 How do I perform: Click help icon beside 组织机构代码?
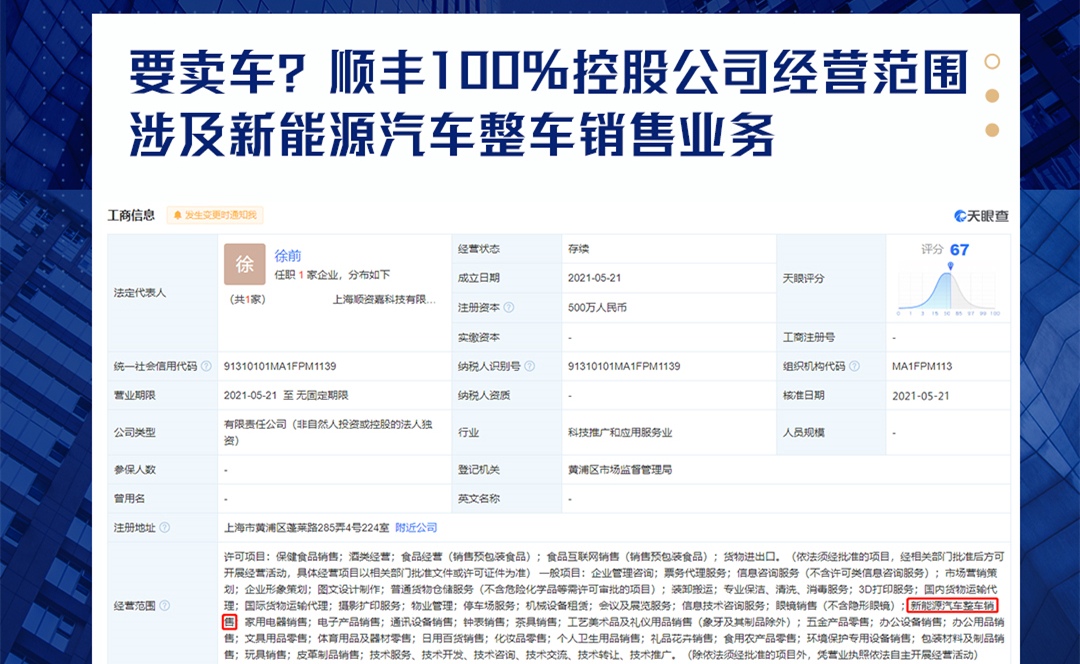[x=855, y=366]
